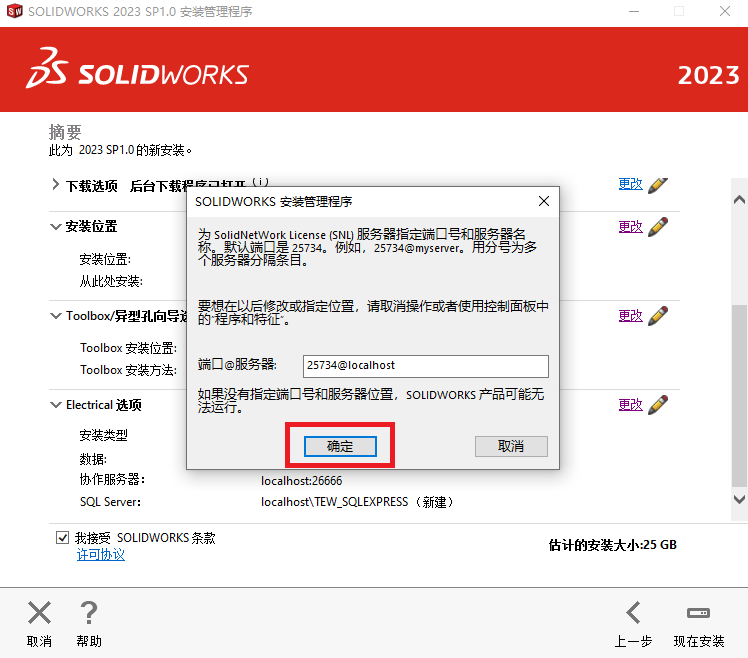Close the SOLIDWORKS 安装管理程序 dialog with X
Screen dimensions: 748x658
point(544,201)
